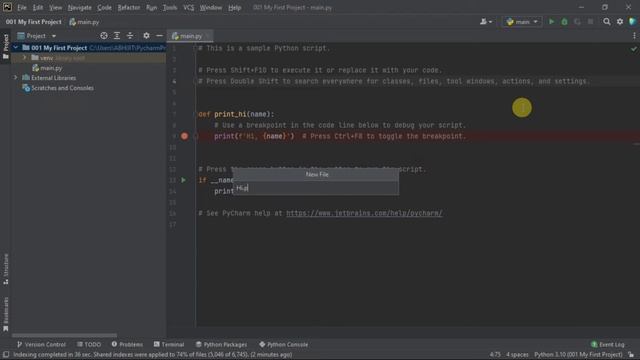
Task: Click the main.py breadcrumb in navigation bar
Action: (x=84, y=22)
